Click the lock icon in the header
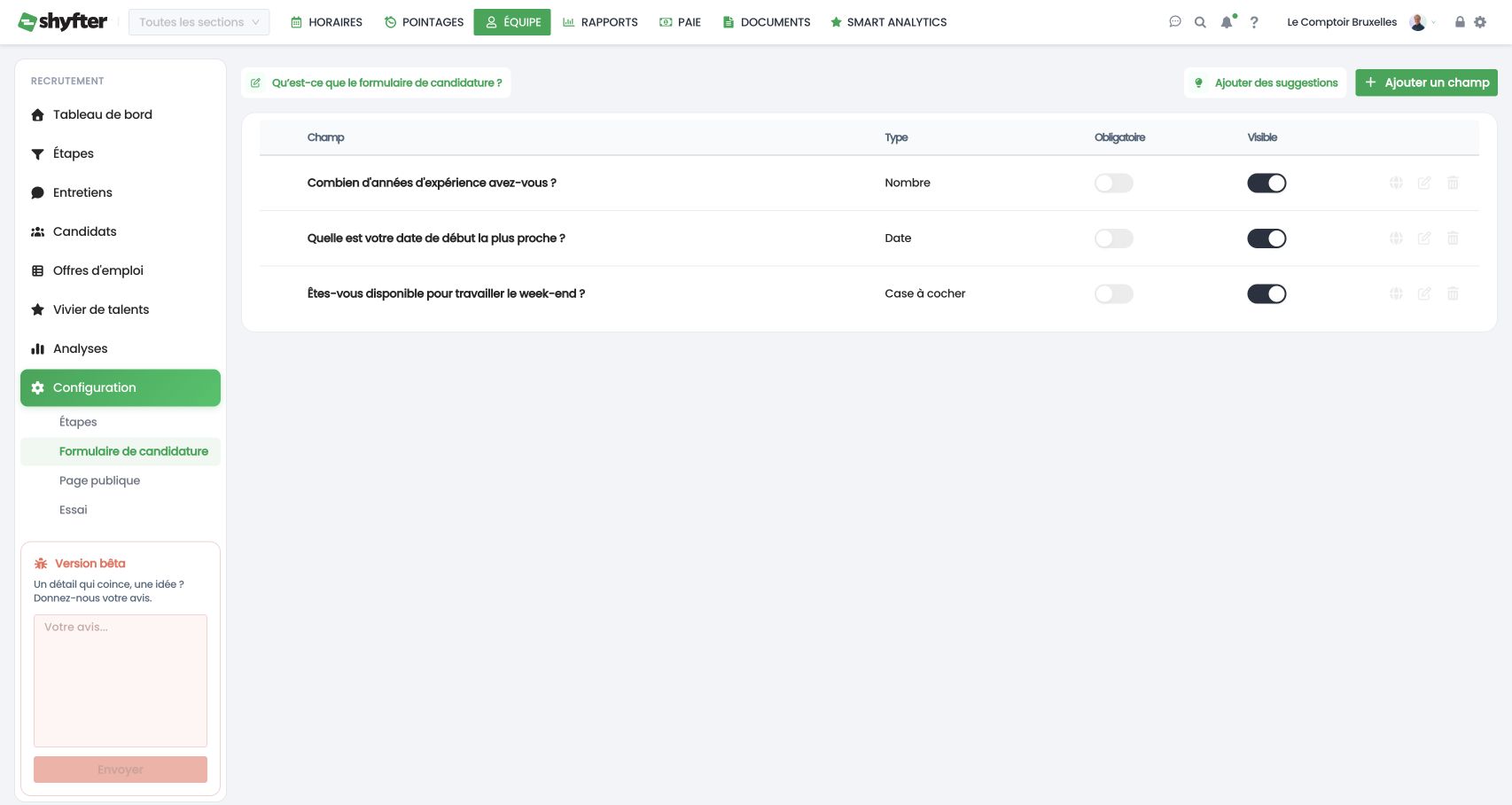1512x805 pixels. 1460,22
